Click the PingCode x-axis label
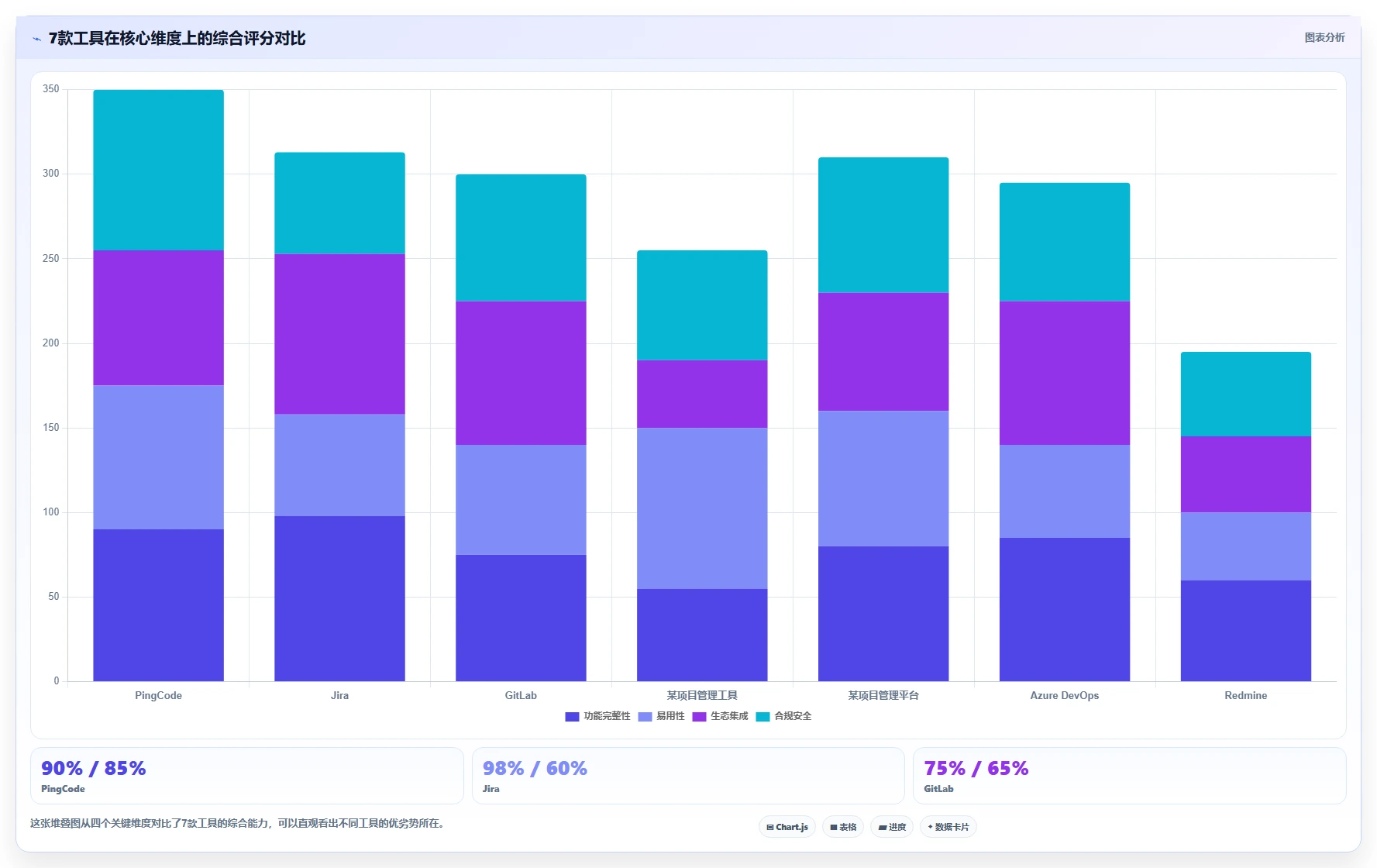This screenshot has height=868, width=1377. tap(159, 695)
